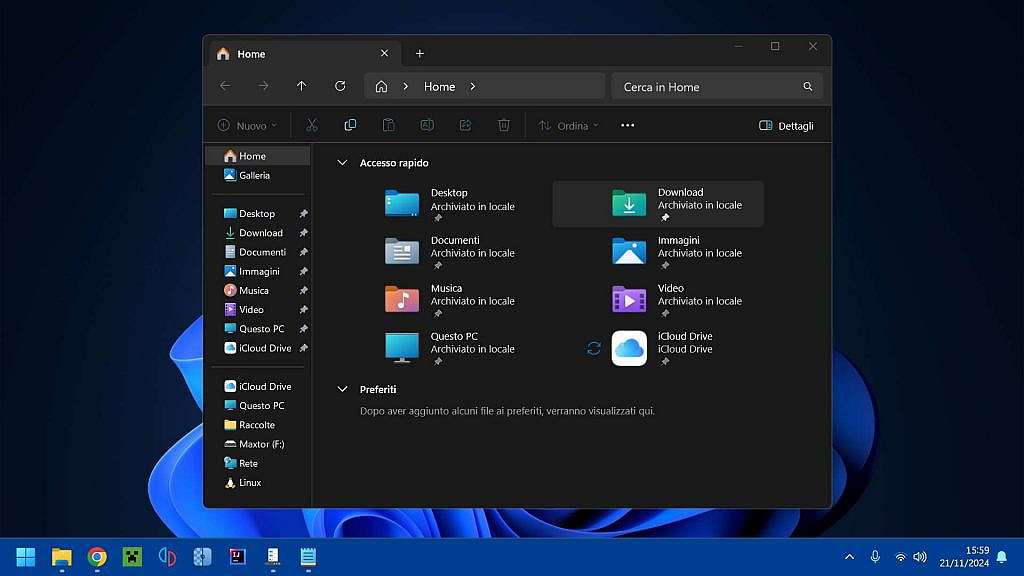This screenshot has width=1024, height=576.
Task: Click the search magnifier in Cerca in Home
Action: (x=808, y=86)
